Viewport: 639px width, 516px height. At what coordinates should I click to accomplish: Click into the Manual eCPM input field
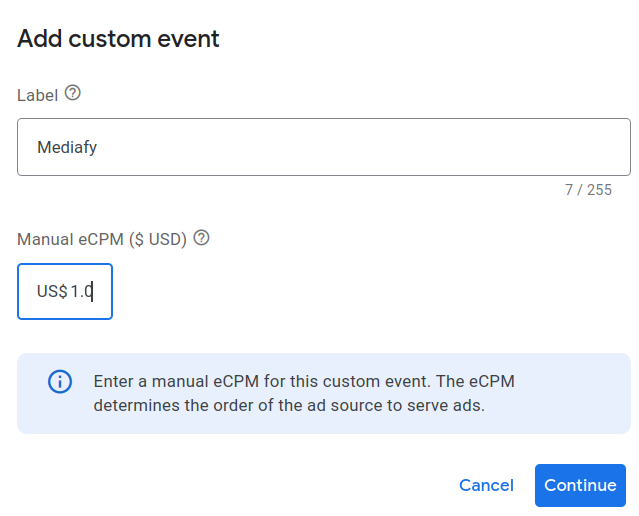point(65,292)
